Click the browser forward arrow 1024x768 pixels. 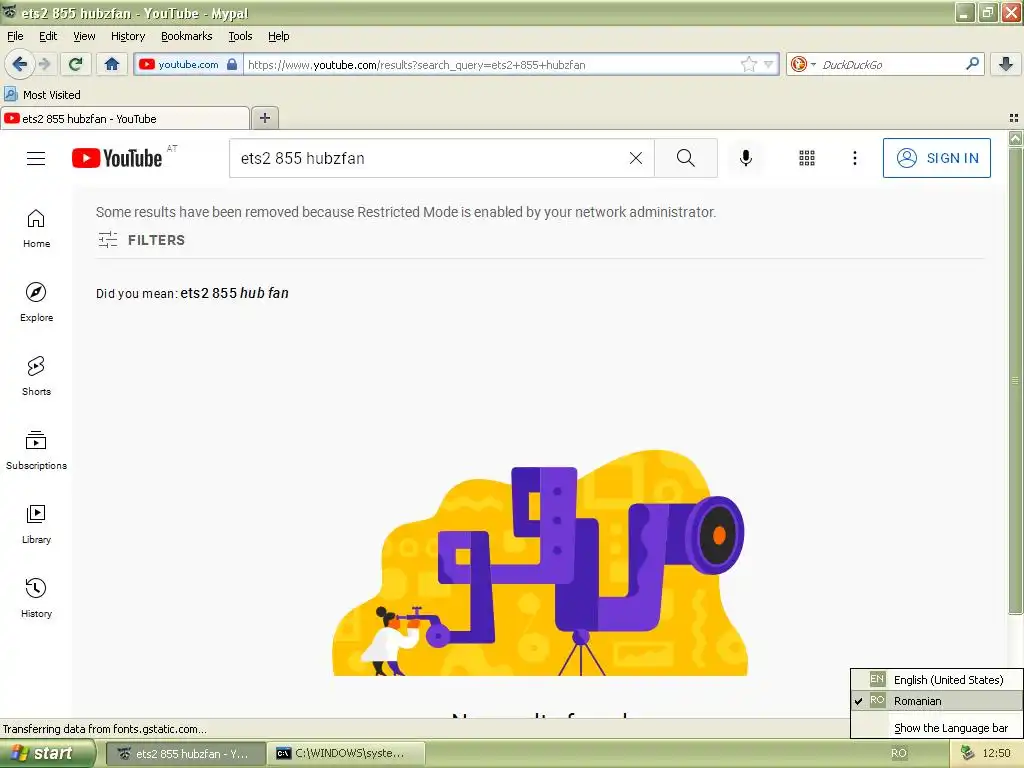point(44,64)
